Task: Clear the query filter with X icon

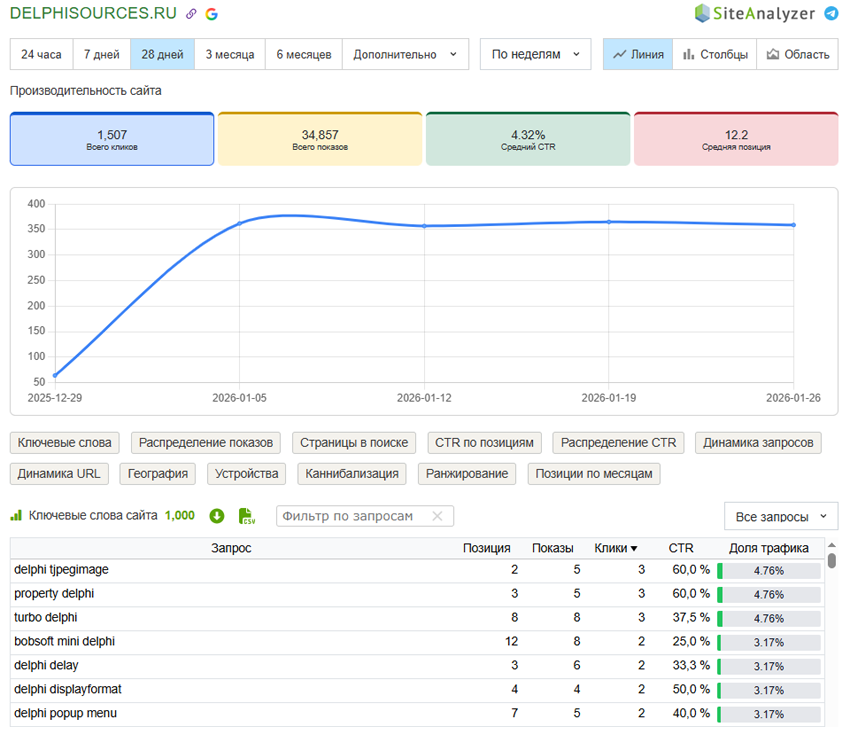Action: (437, 516)
